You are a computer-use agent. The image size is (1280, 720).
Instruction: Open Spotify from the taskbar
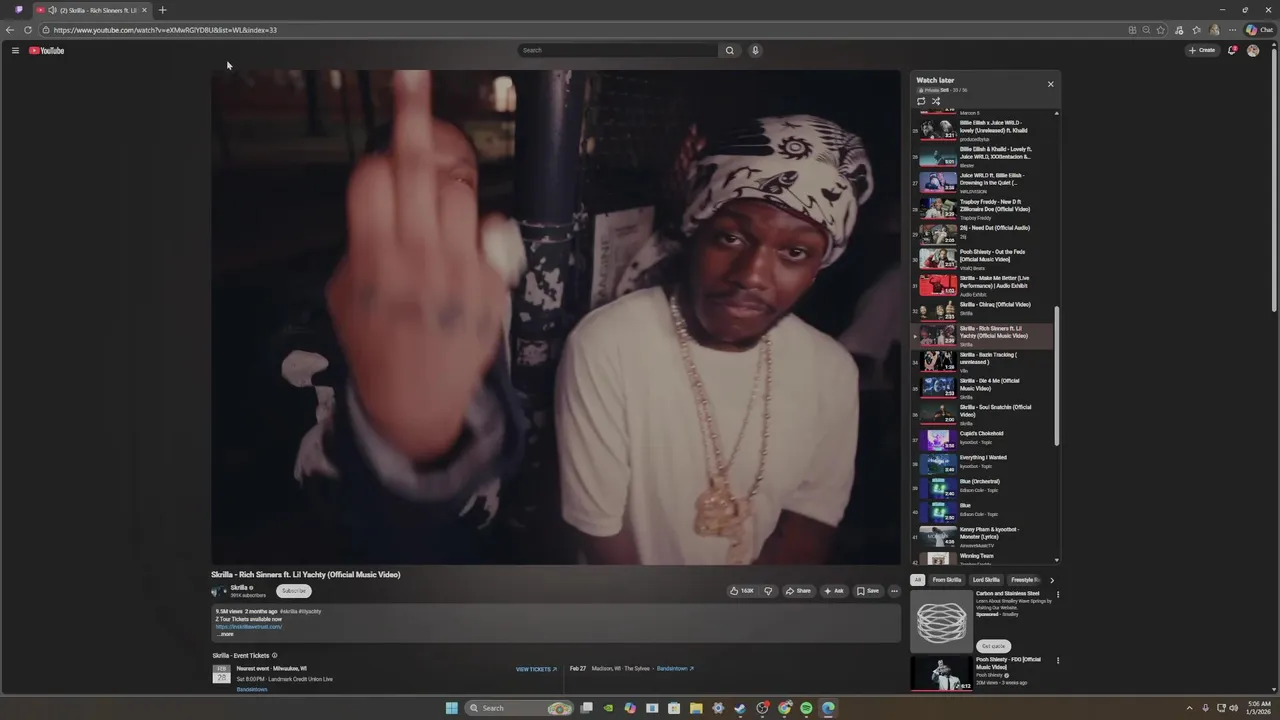[x=807, y=708]
